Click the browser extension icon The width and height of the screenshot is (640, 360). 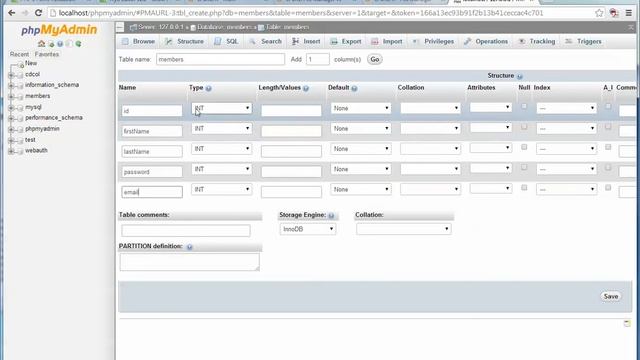click(x=613, y=13)
